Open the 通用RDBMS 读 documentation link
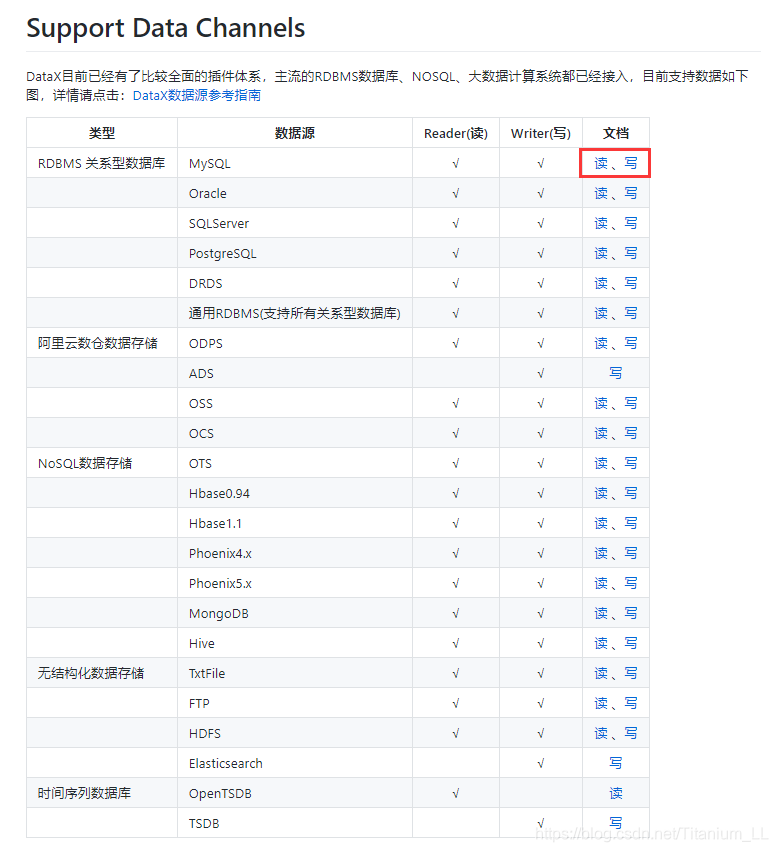Screen dimensions: 778x852 point(601,313)
